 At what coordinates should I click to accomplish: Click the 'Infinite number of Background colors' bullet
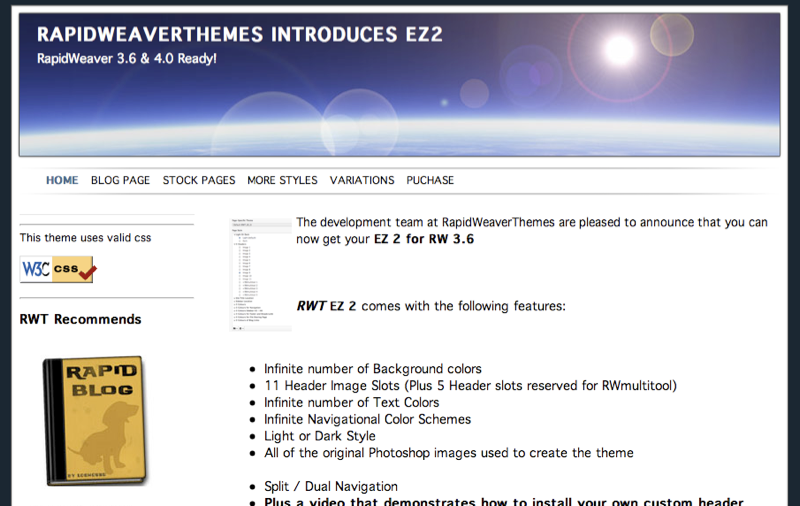373,369
